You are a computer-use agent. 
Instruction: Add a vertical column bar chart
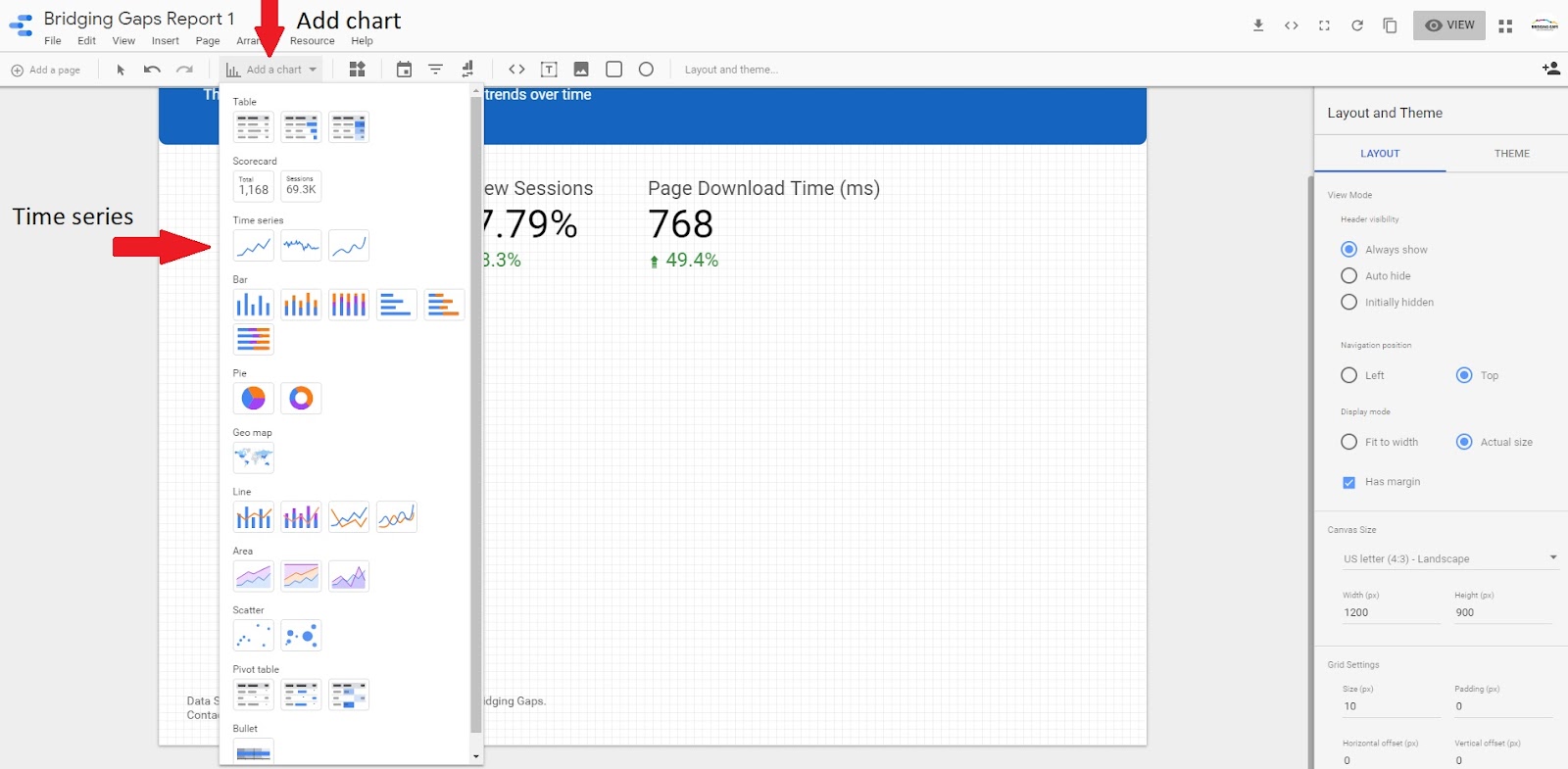(253, 305)
